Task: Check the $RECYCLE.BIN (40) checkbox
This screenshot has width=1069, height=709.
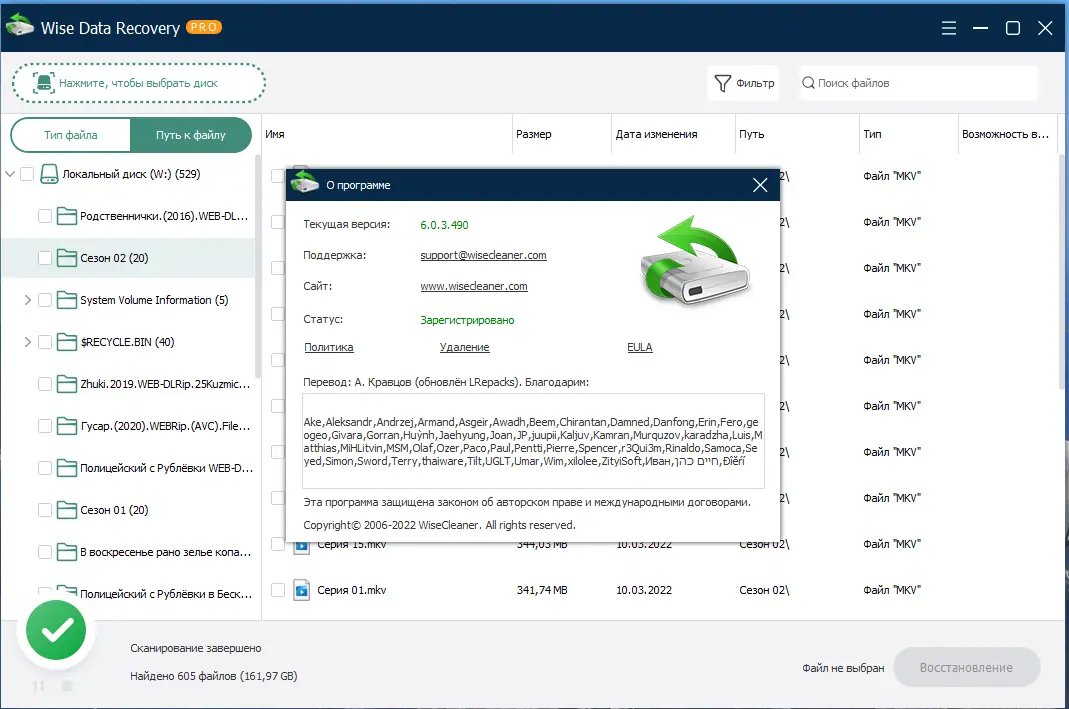Action: point(45,342)
